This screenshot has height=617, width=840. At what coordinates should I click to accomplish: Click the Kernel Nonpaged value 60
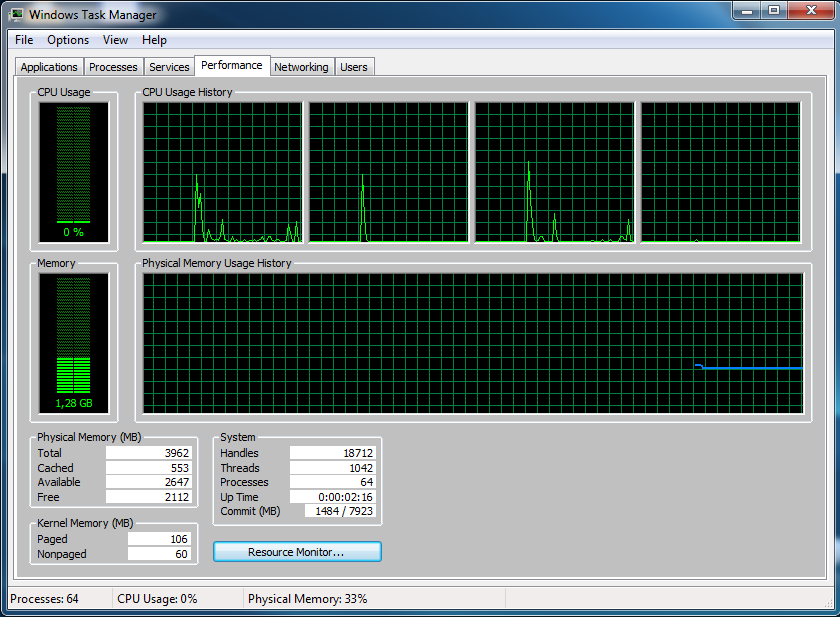coord(159,554)
